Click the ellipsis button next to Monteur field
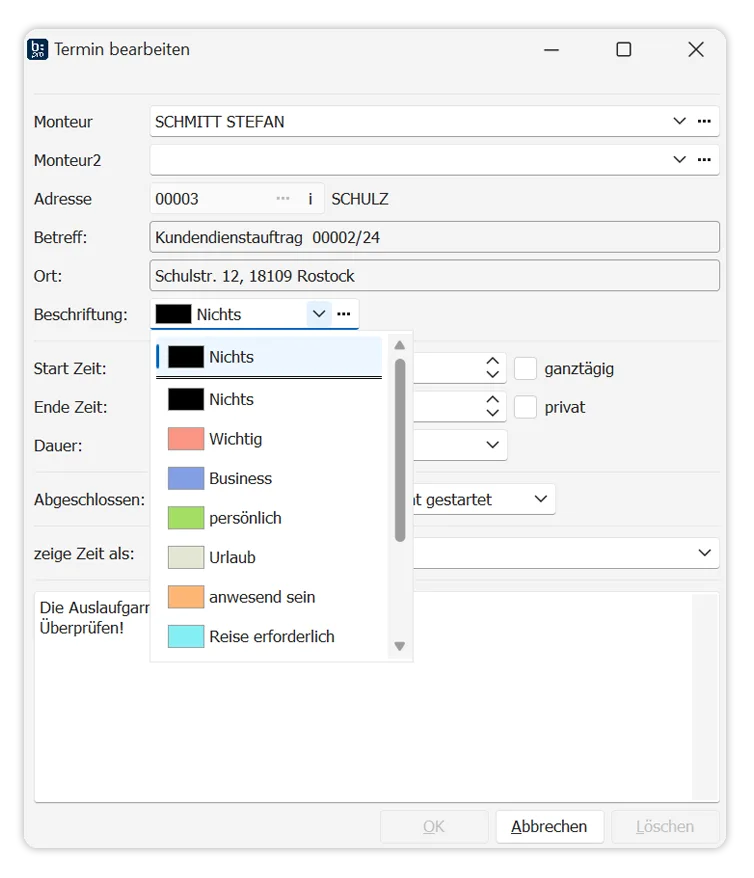This screenshot has width=754, height=878. click(704, 121)
